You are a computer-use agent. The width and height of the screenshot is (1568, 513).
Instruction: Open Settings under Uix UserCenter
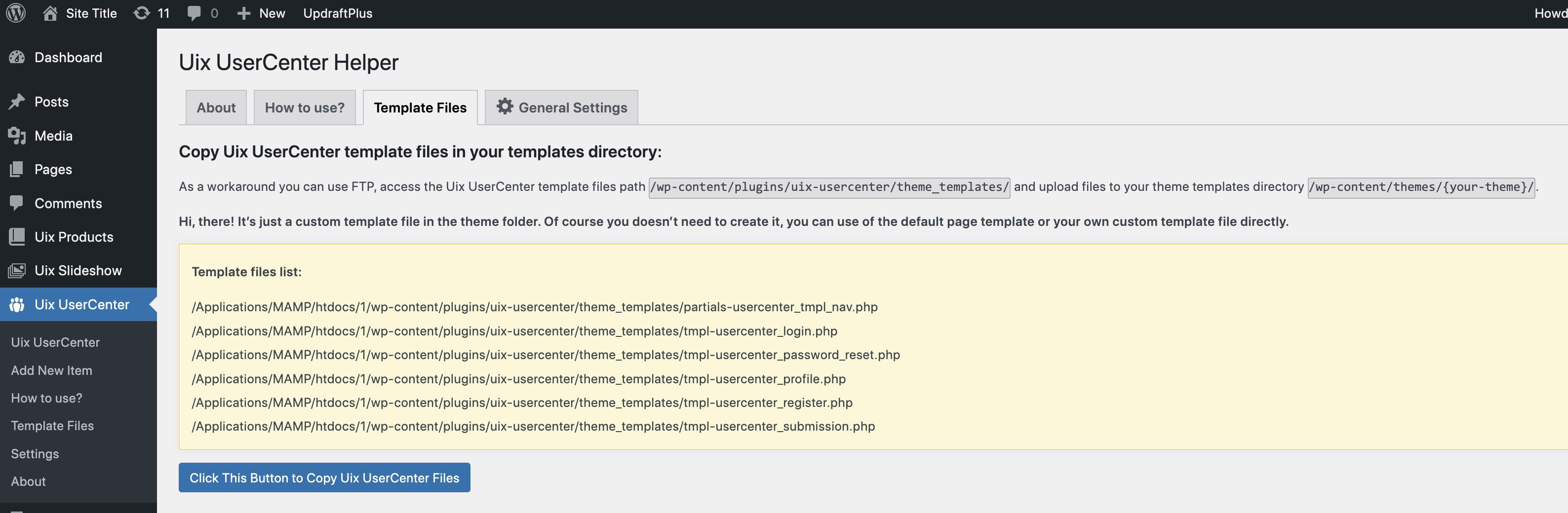tap(35, 453)
